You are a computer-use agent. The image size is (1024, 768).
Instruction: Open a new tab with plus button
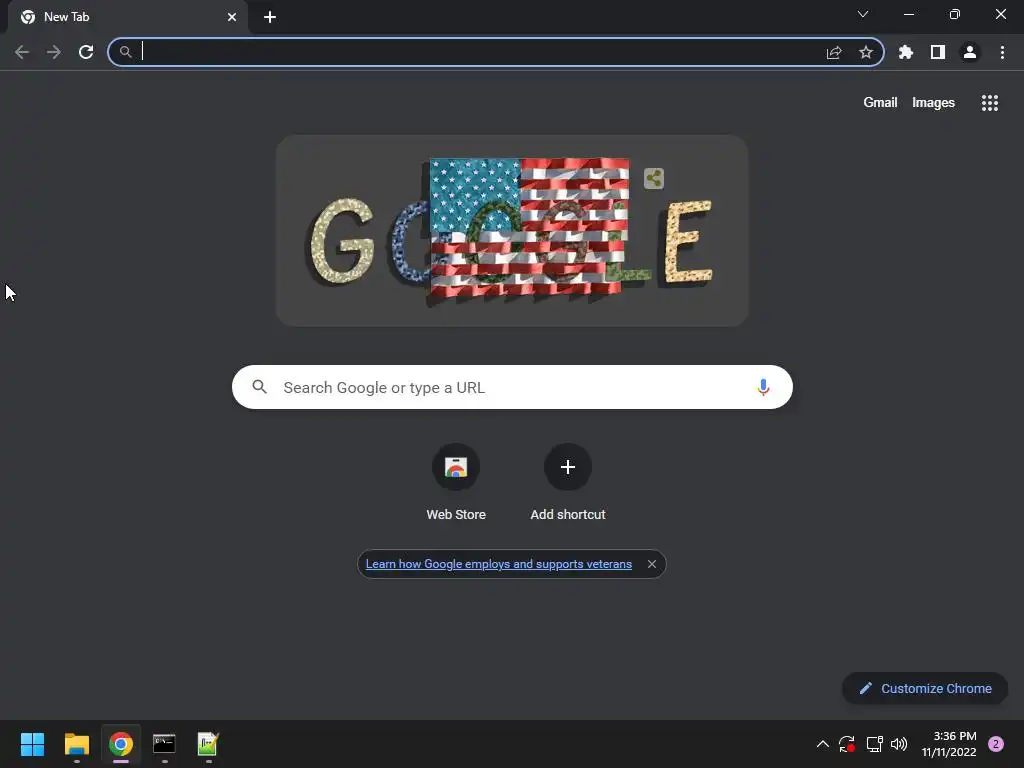[270, 17]
